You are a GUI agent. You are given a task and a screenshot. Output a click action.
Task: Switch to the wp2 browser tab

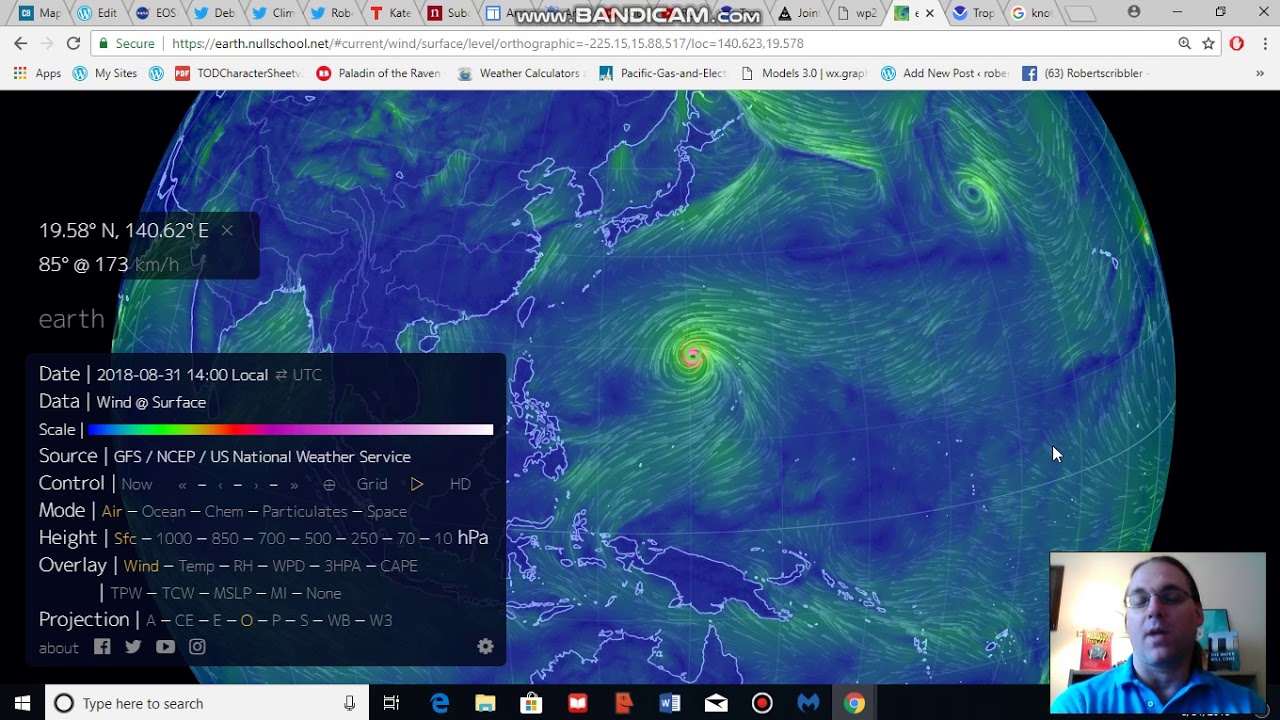858,13
